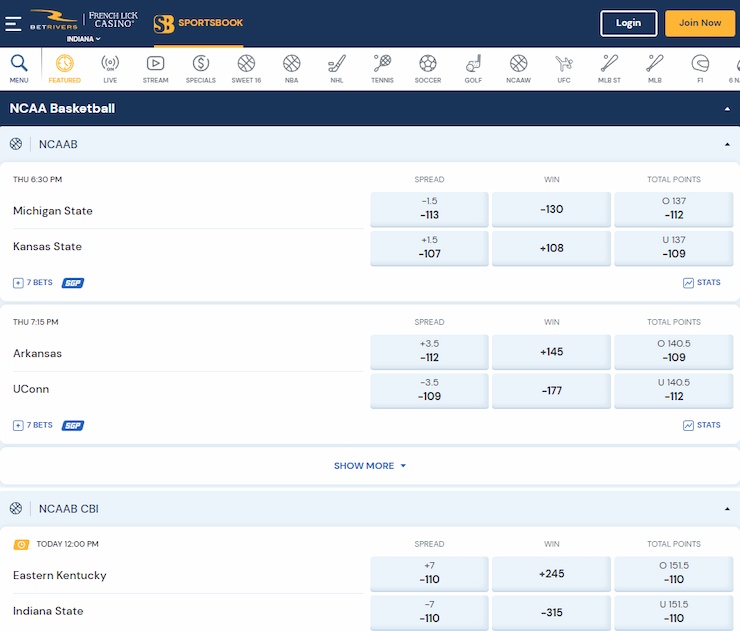Open the Indiana state selector

point(83,39)
